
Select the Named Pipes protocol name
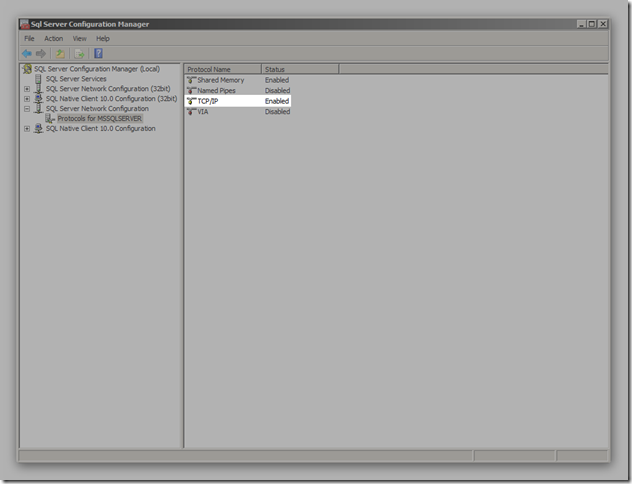click(216, 90)
